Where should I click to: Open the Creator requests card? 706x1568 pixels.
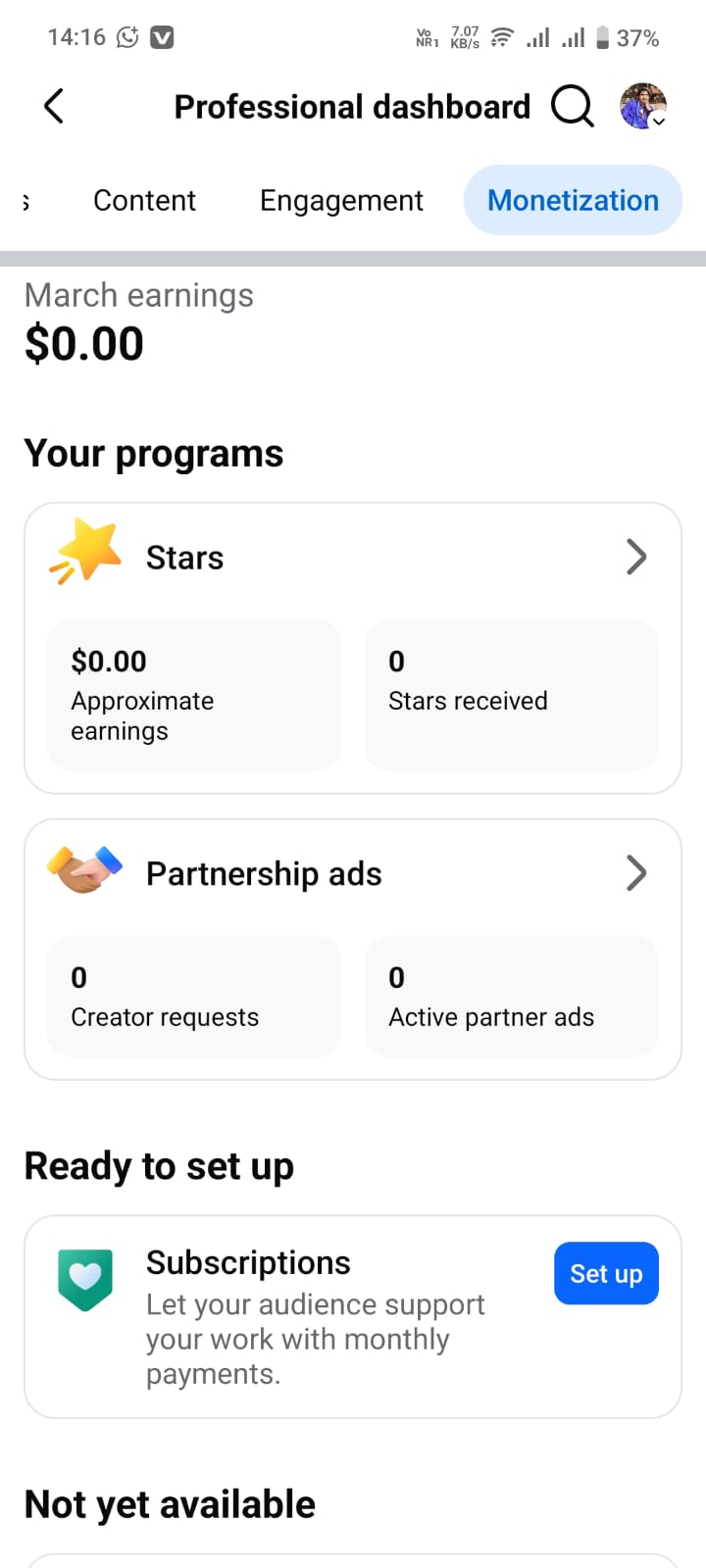click(194, 996)
